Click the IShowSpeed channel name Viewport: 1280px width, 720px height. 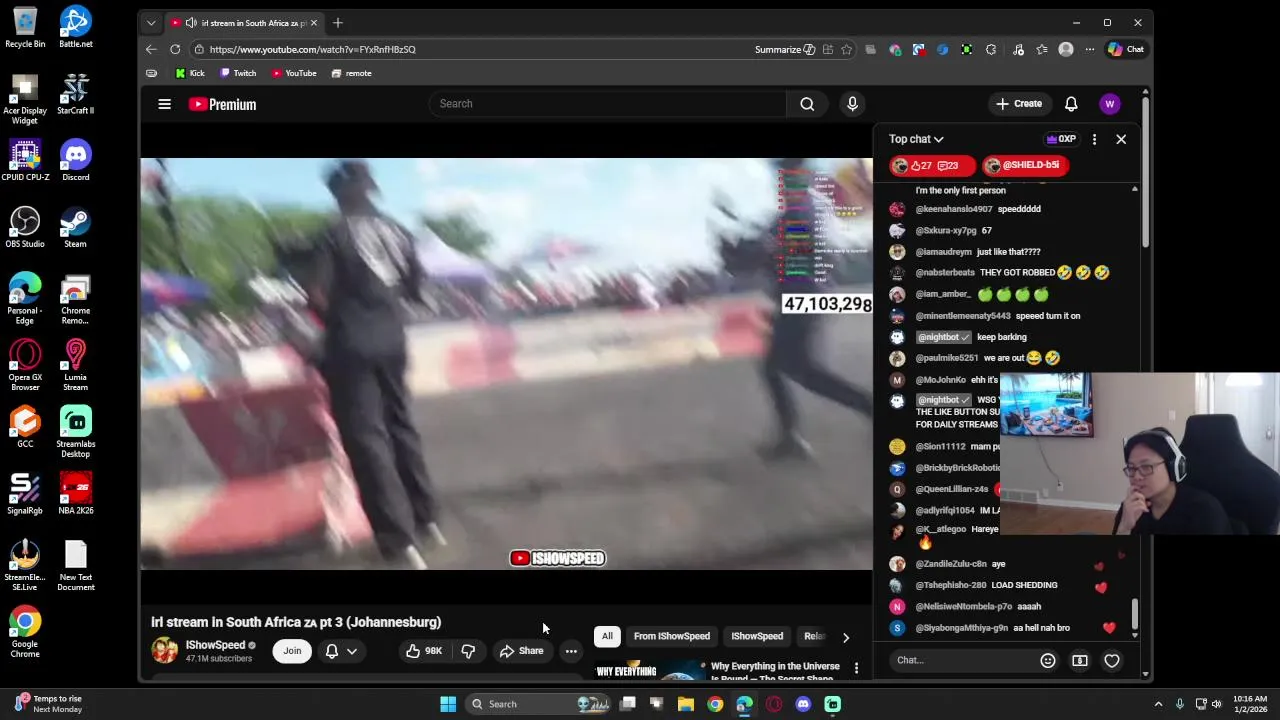[215, 645]
